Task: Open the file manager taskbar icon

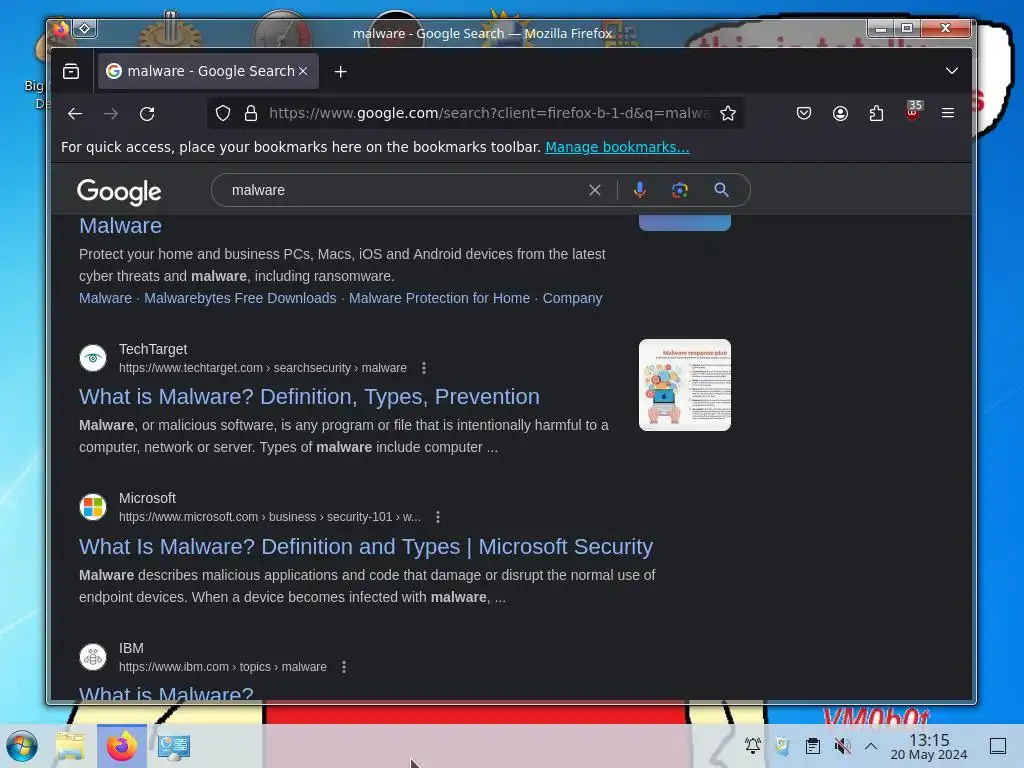Action: click(x=70, y=746)
